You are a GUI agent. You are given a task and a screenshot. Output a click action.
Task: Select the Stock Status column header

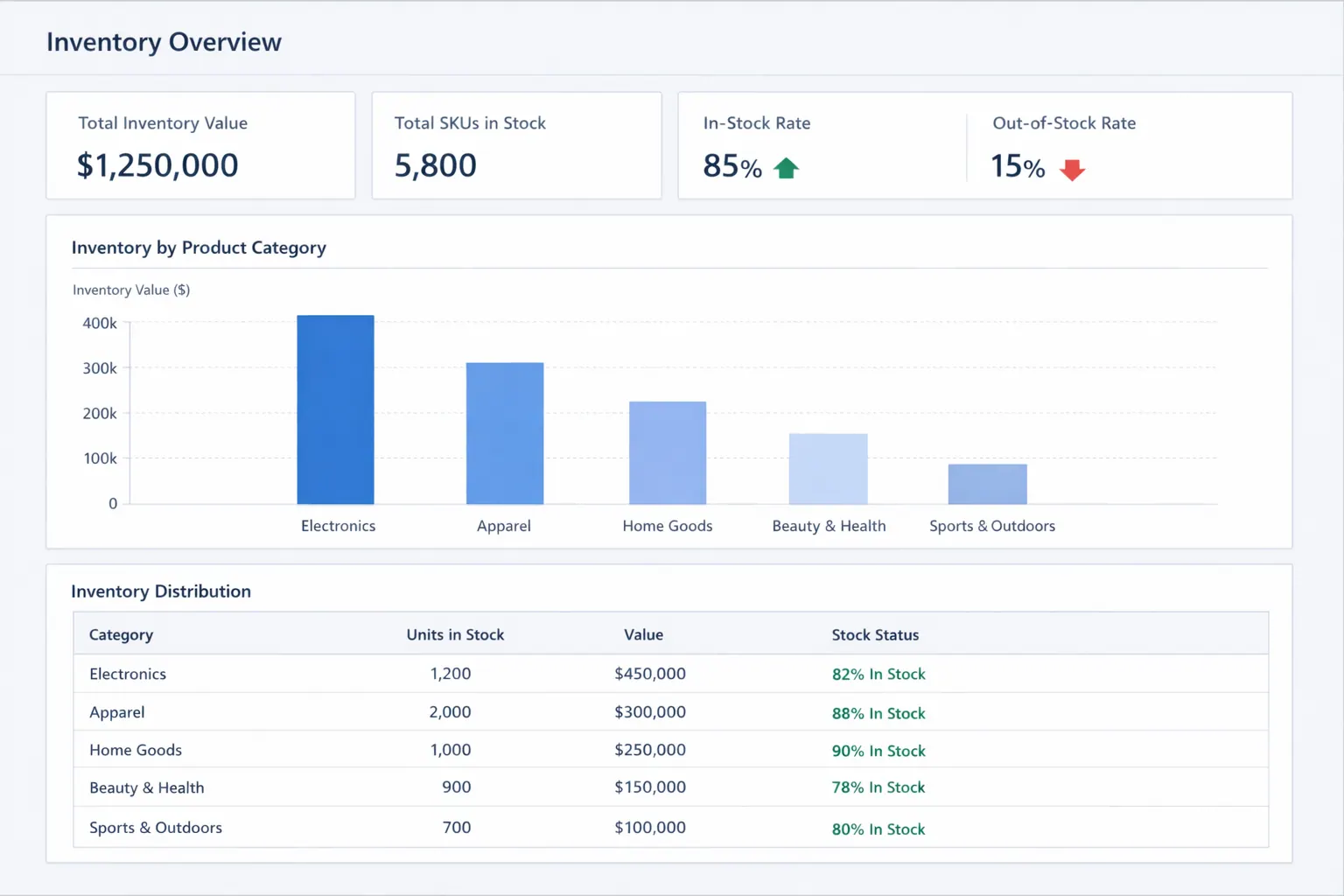[875, 634]
